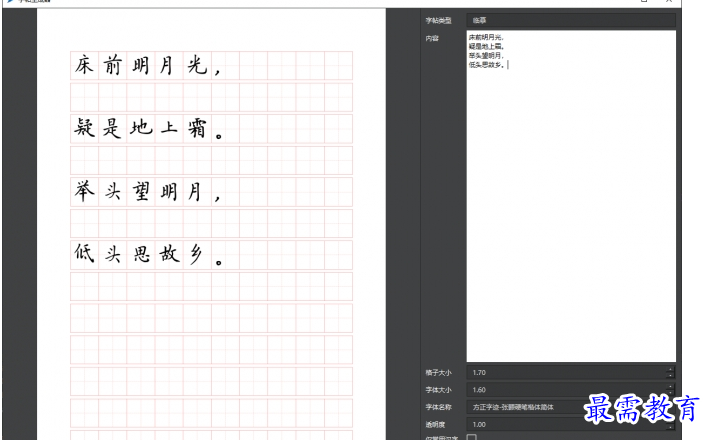Click the preview character 望 in the grid
The width and height of the screenshot is (708, 440).
[x=141, y=192]
